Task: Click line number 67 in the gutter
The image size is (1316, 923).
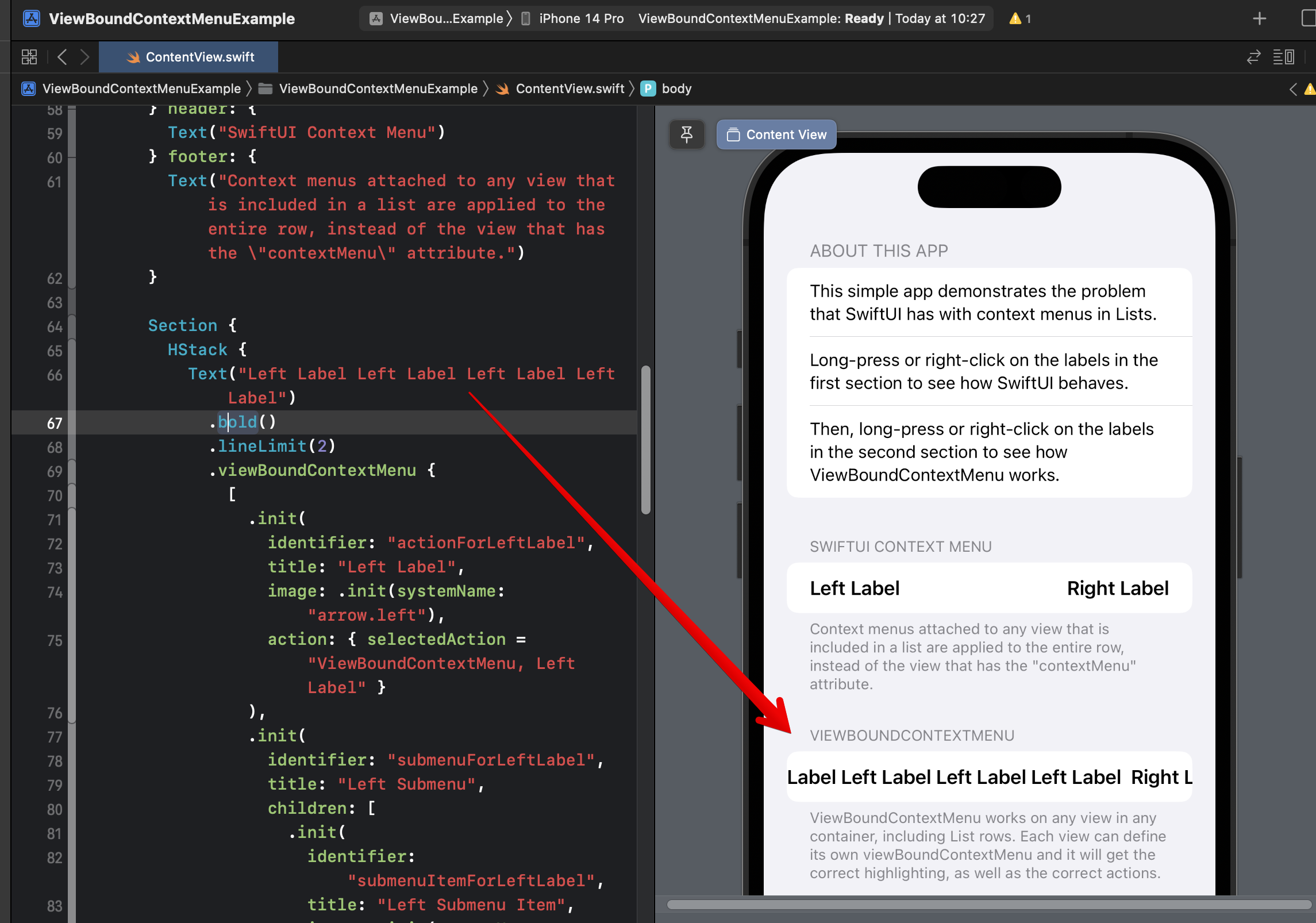Action: (x=55, y=424)
